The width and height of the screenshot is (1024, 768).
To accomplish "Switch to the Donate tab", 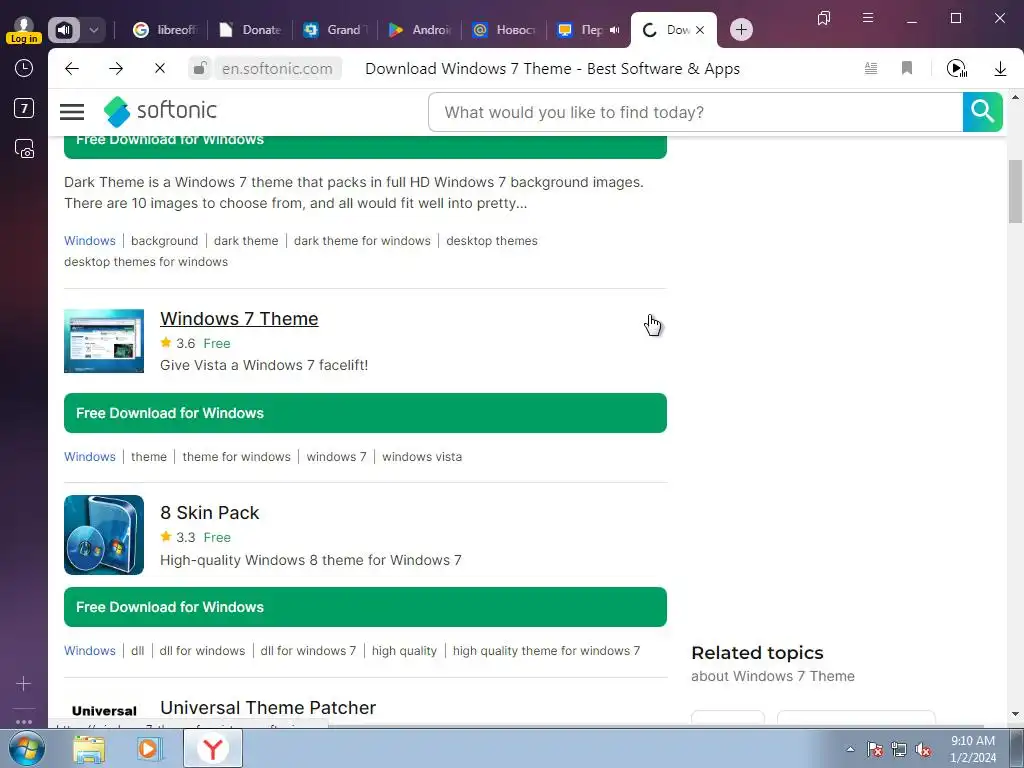I will (x=250, y=29).
